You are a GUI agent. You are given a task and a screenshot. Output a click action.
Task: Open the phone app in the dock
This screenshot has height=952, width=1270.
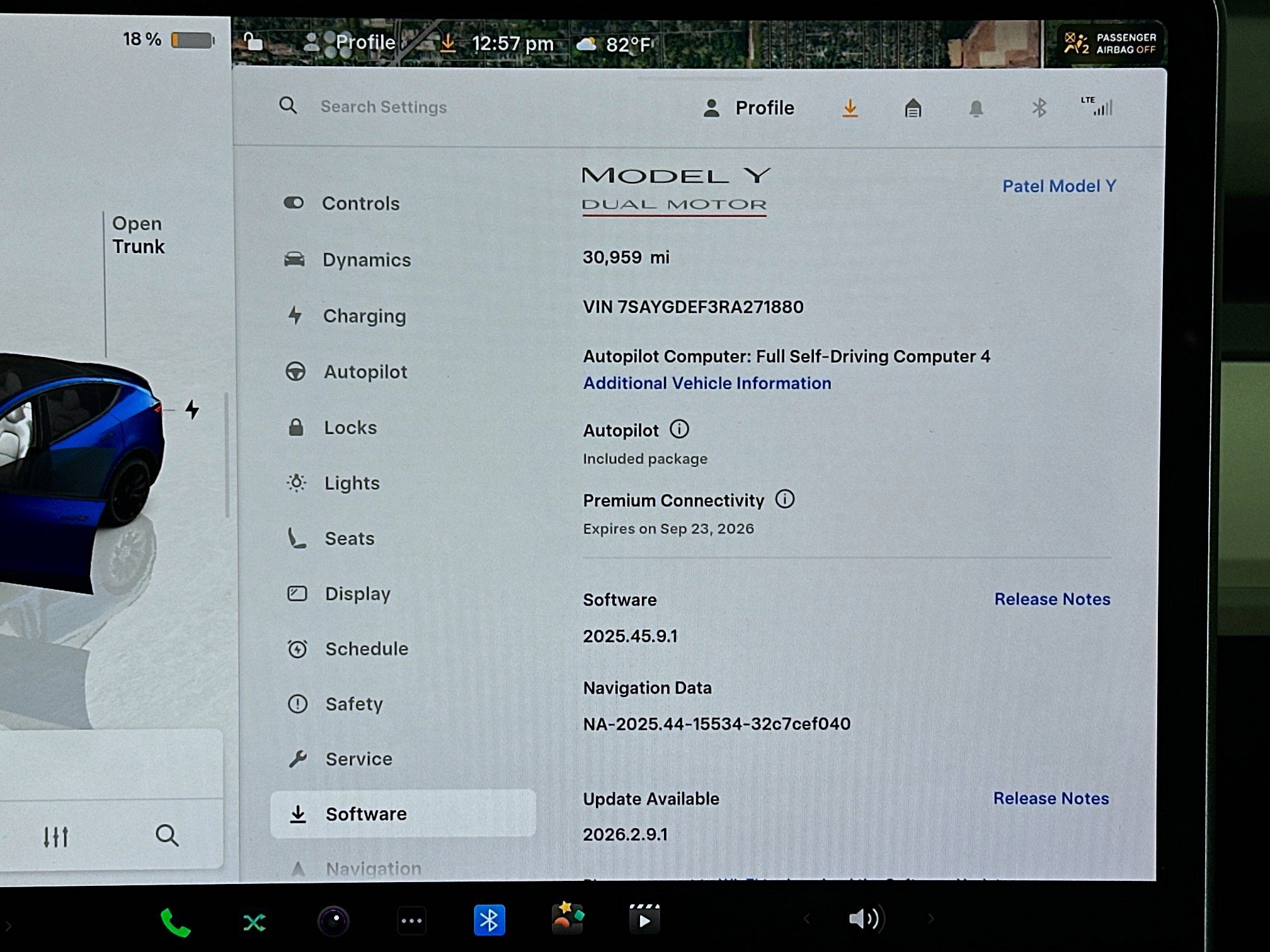point(175,923)
